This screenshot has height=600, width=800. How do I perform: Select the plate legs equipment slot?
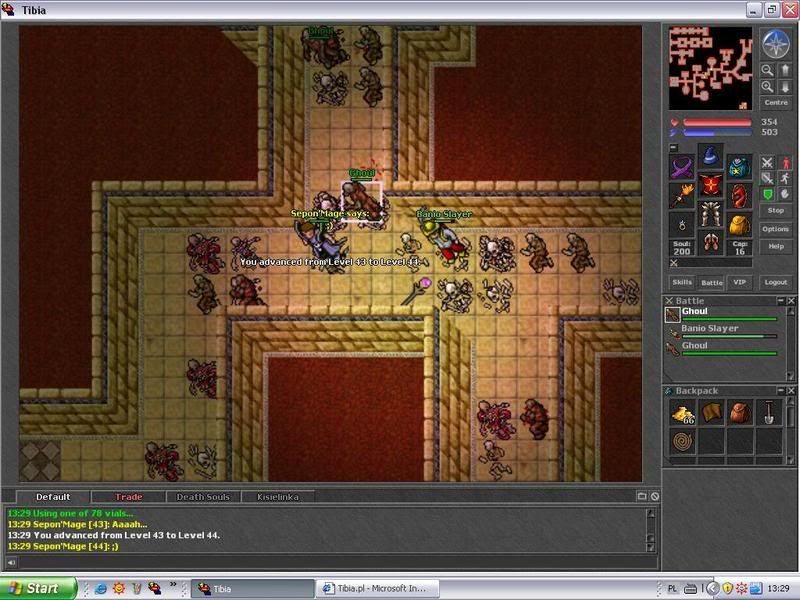pos(710,214)
